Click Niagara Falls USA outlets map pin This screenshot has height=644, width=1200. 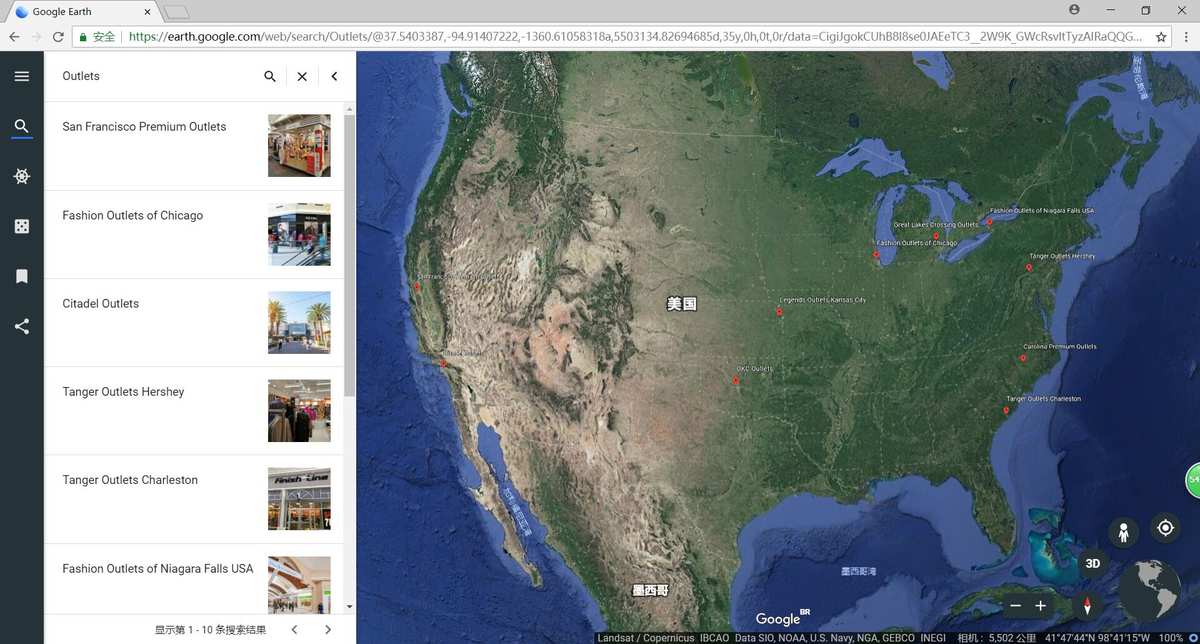click(x=989, y=222)
